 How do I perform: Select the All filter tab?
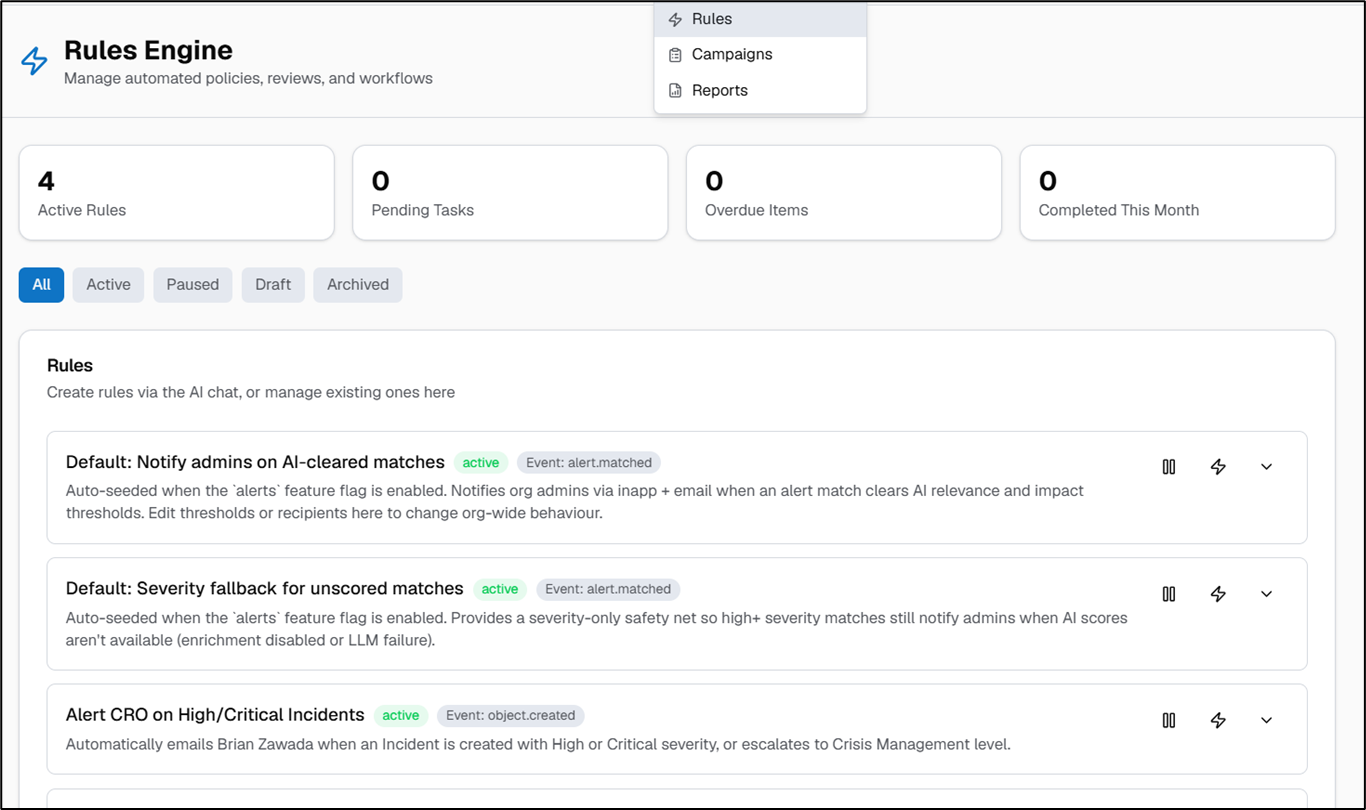(x=41, y=285)
